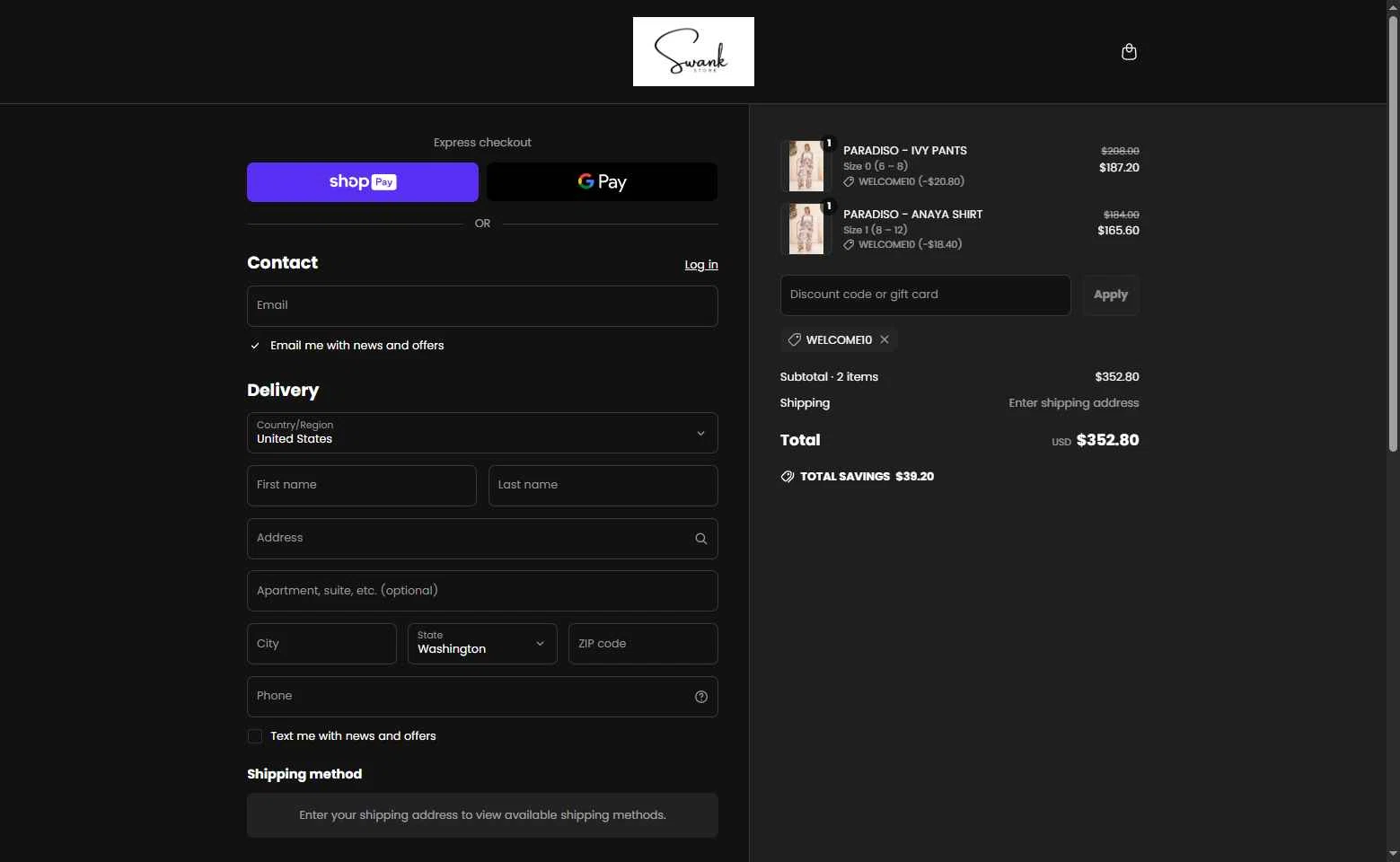The image size is (1400, 862).
Task: Click the page vertical scrollbar
Action: tap(1393, 233)
